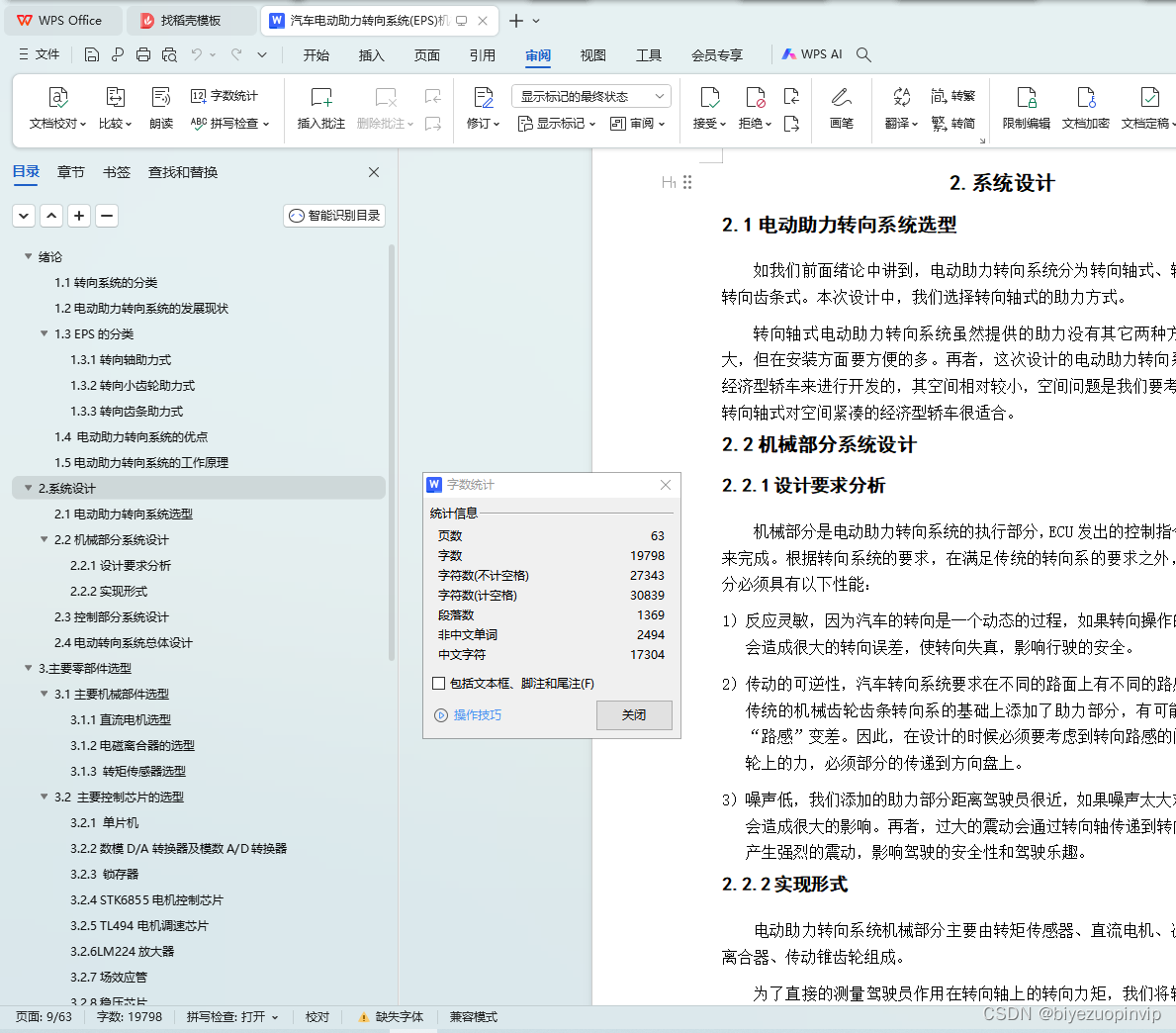The width and height of the screenshot is (1176, 1033).
Task: Open the 会员专享 tab
Action: point(717,54)
